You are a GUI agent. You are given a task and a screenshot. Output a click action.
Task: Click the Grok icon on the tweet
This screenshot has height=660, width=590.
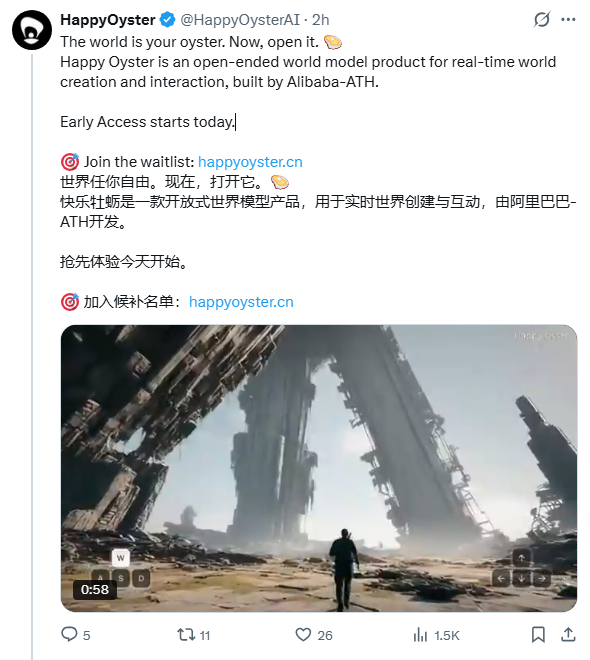542,19
